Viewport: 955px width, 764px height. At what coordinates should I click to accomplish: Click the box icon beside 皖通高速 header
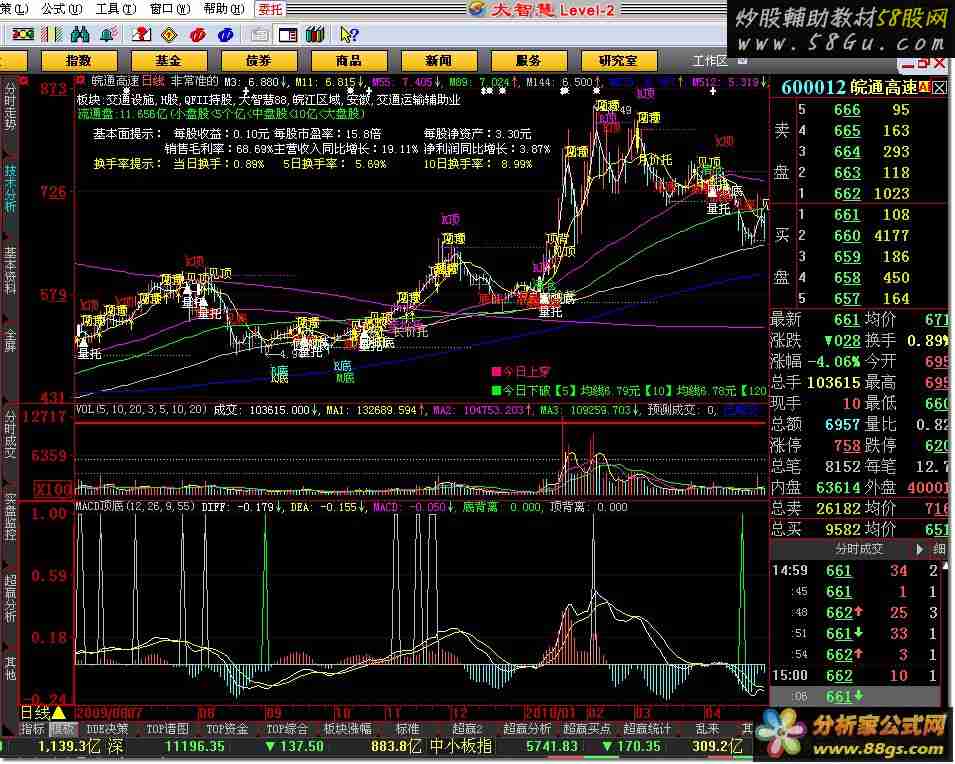pos(940,88)
